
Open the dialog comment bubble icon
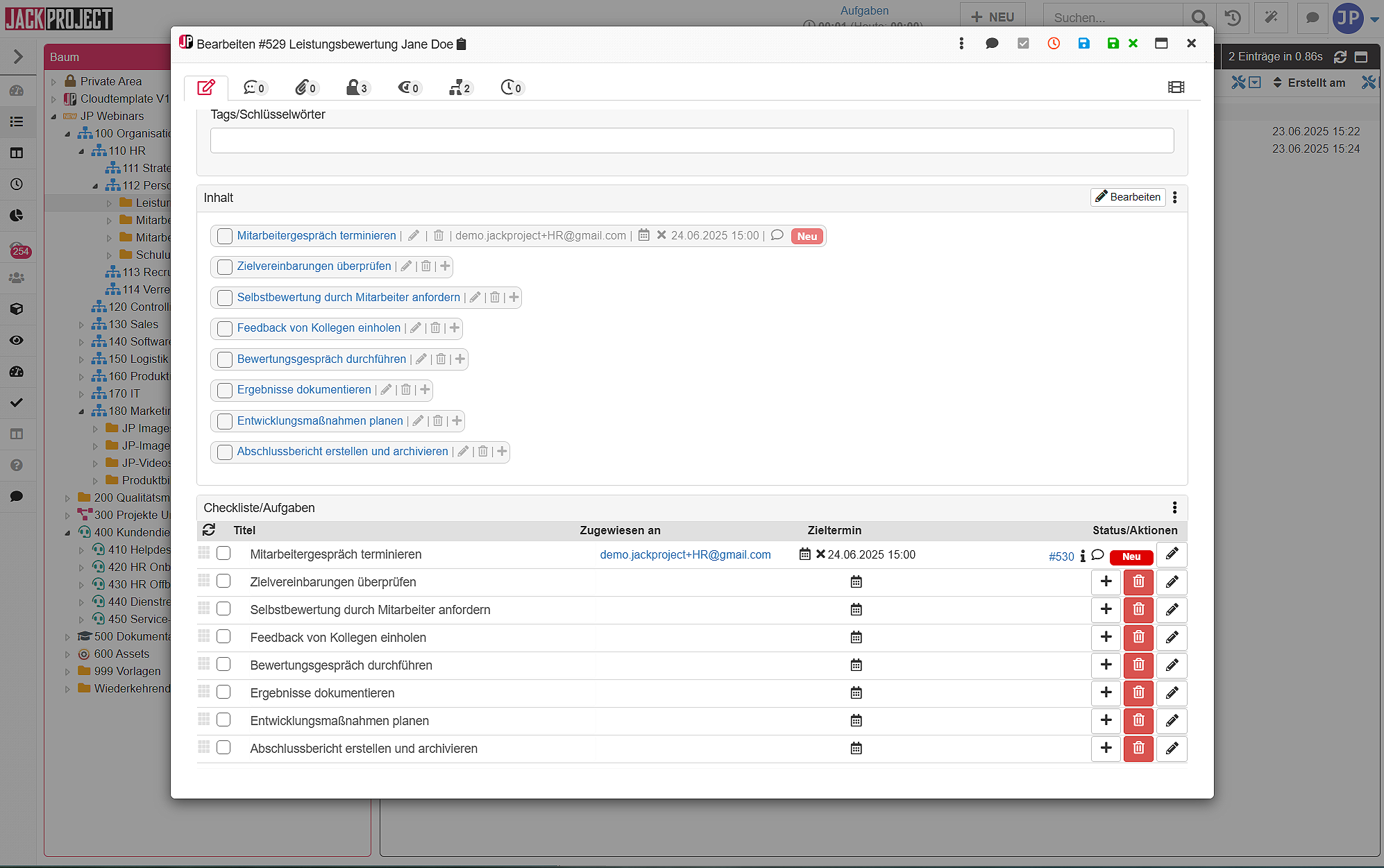coord(992,44)
